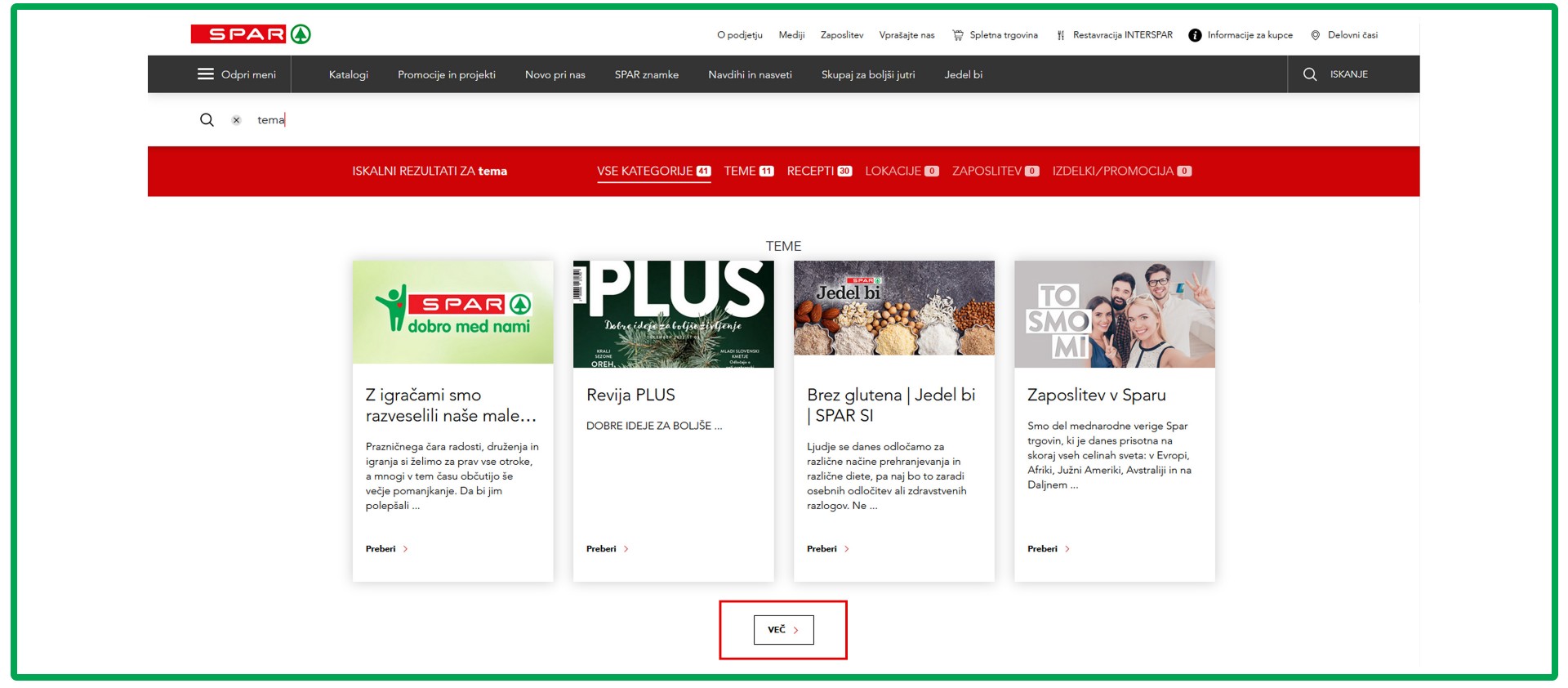Click Odpri meni text
Image resolution: width=1568 pixels, height=688 pixels.
[248, 74]
